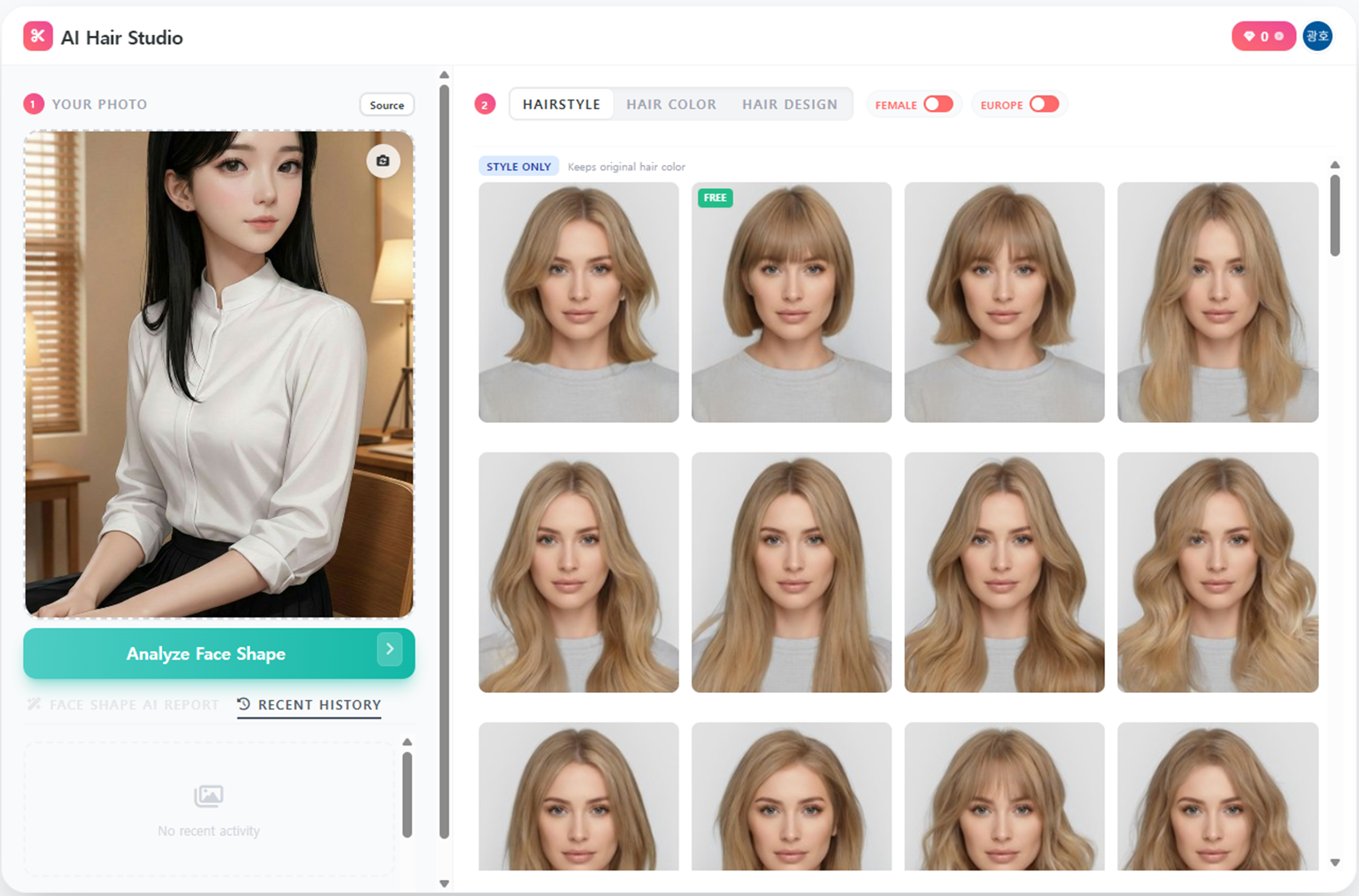Viewport: 1359px width, 896px height.
Task: Switch to the HAIRSTYLE tab
Action: point(562,104)
